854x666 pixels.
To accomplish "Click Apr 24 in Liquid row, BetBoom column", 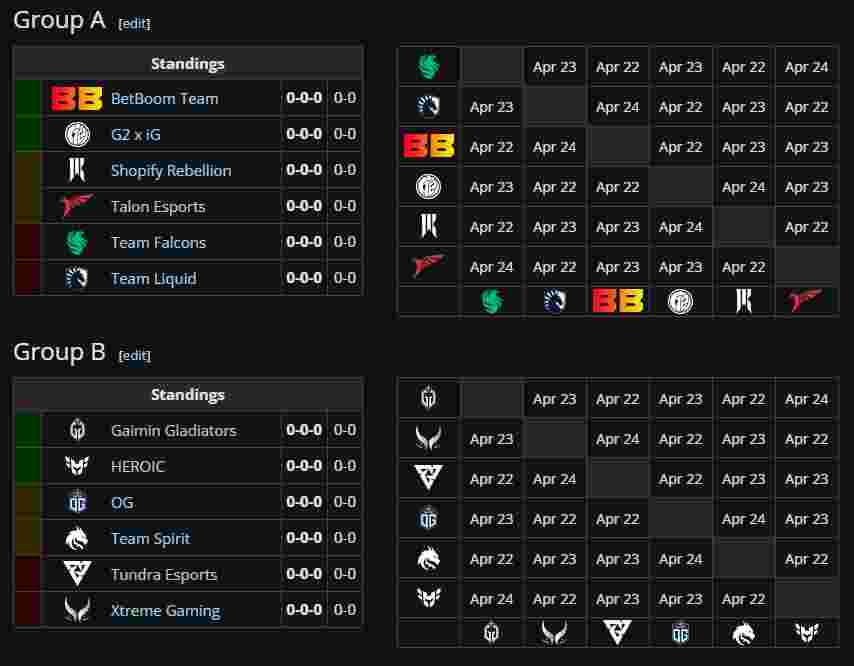I will (618, 107).
